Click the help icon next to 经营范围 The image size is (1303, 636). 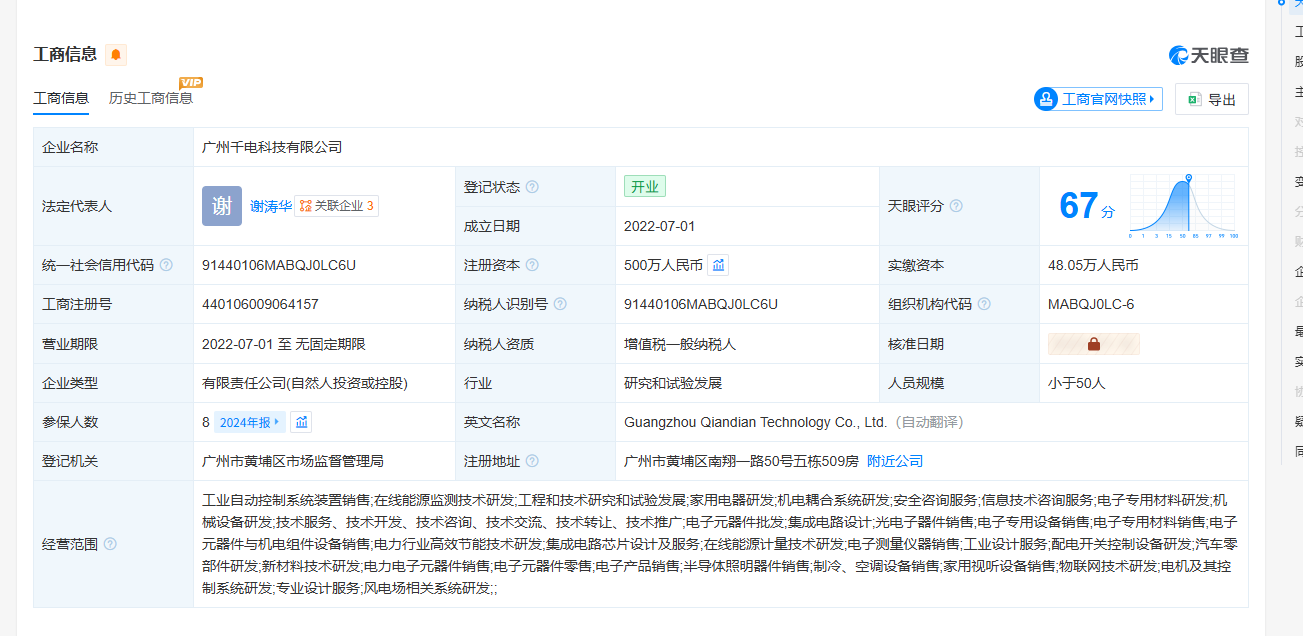tap(110, 544)
